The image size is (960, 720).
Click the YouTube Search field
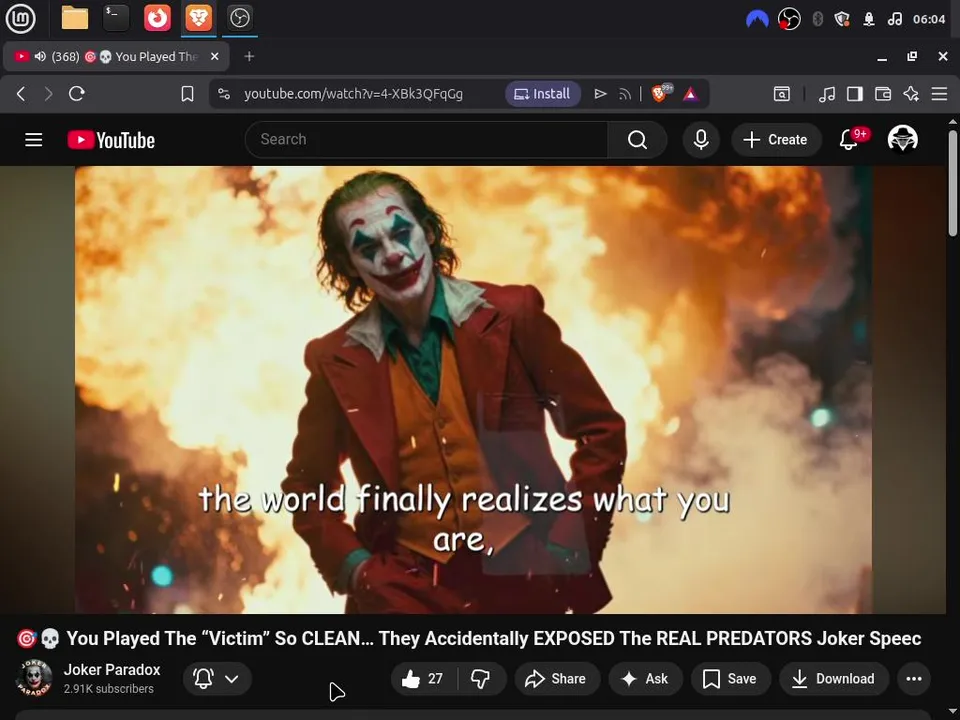(427, 140)
